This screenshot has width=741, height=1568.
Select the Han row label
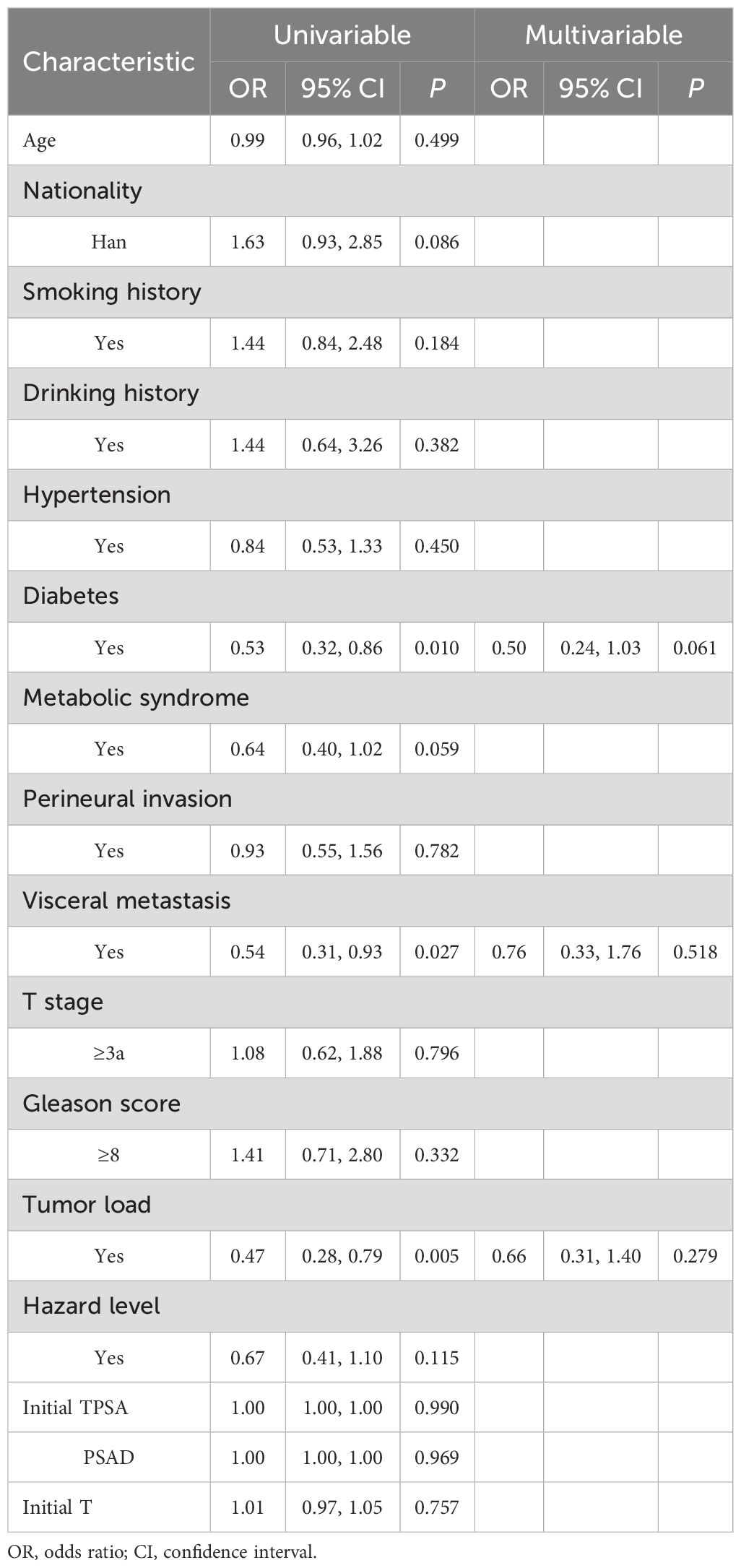click(108, 242)
